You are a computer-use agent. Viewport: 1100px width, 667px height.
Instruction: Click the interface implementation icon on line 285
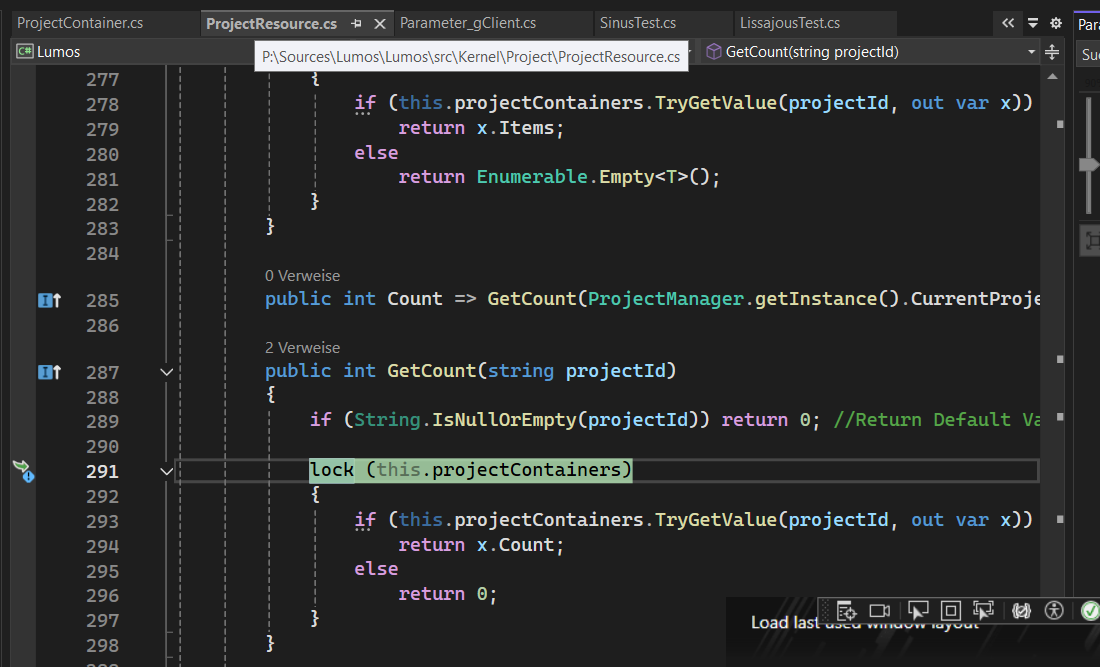(x=49, y=300)
